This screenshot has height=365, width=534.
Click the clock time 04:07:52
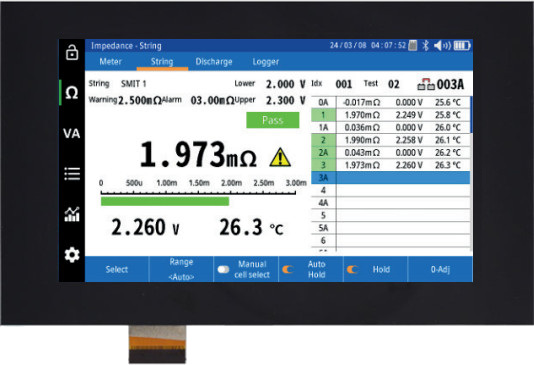pos(389,45)
